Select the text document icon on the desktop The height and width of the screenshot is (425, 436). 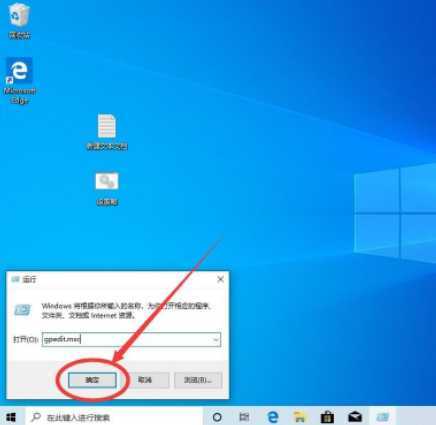(x=107, y=131)
